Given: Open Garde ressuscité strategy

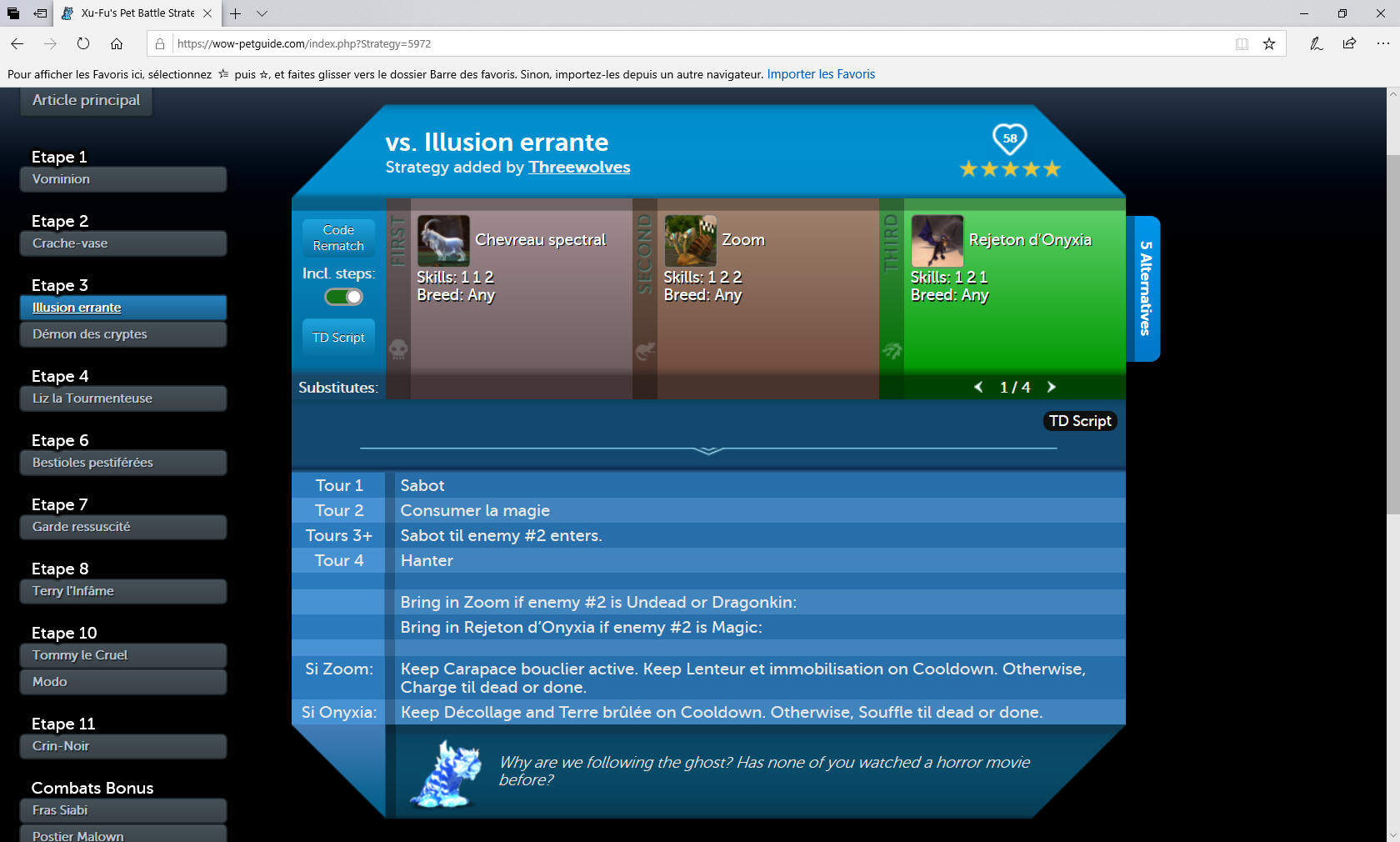Looking at the screenshot, I should tap(123, 527).
